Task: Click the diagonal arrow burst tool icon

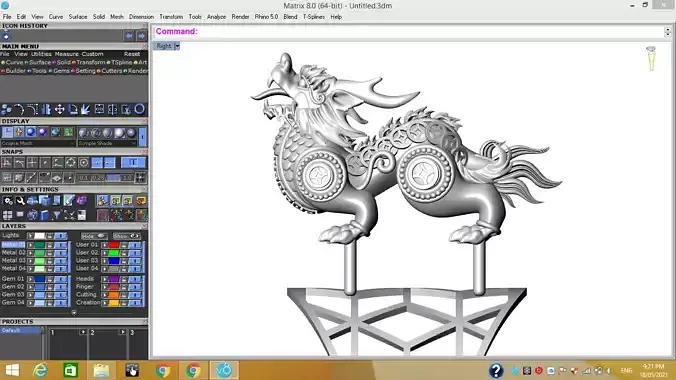Action: click(86, 109)
